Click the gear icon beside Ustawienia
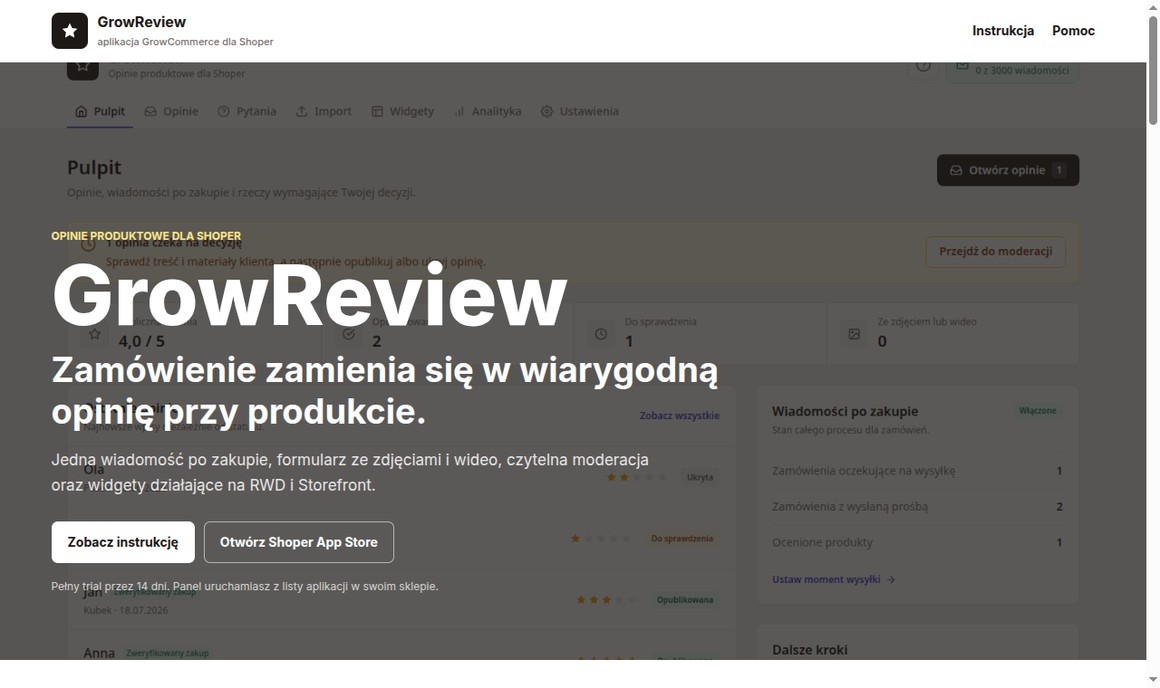1160x688 pixels. tap(547, 111)
